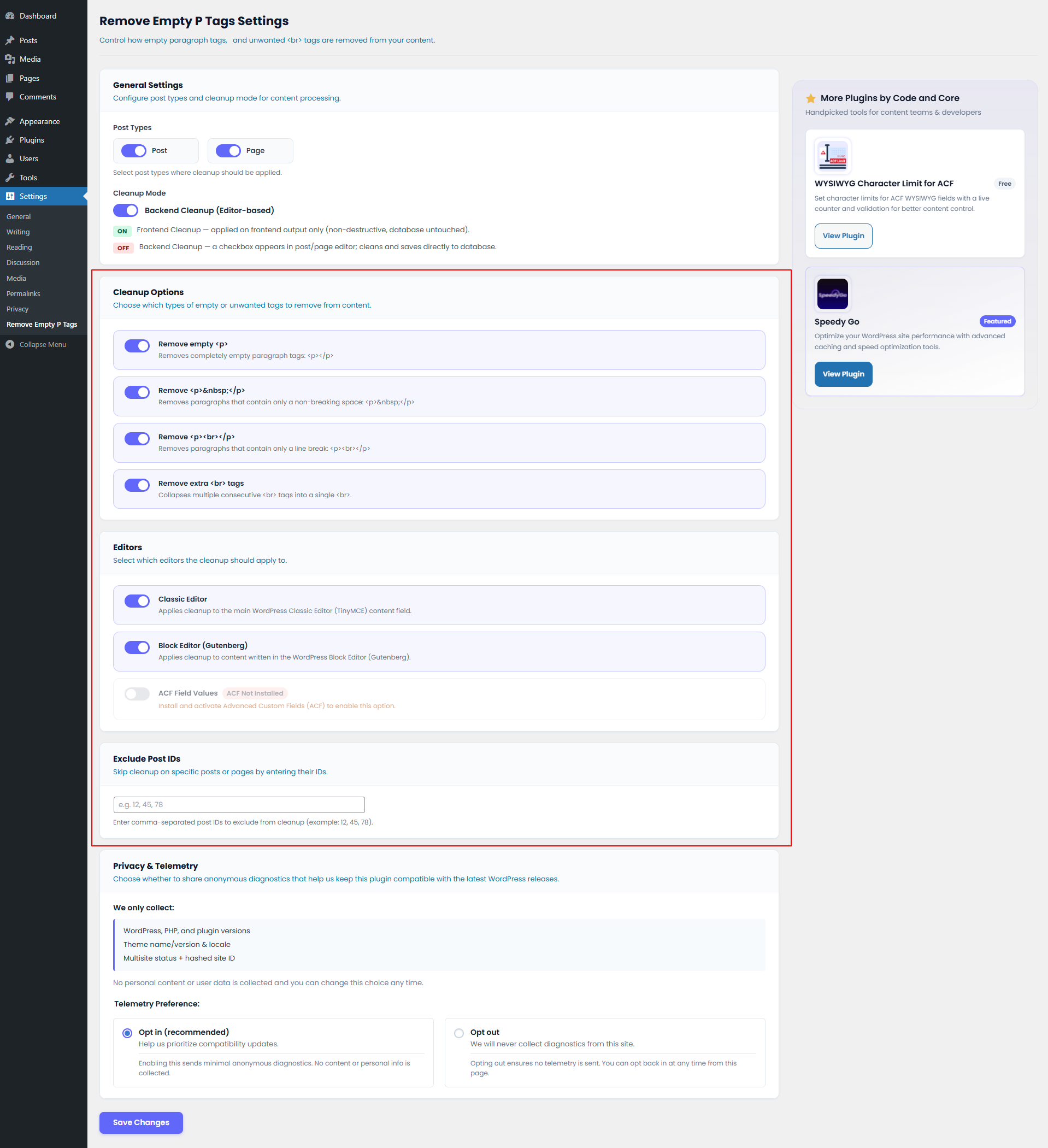1048x1148 pixels.
Task: Open the Comments menu
Action: coord(44,97)
